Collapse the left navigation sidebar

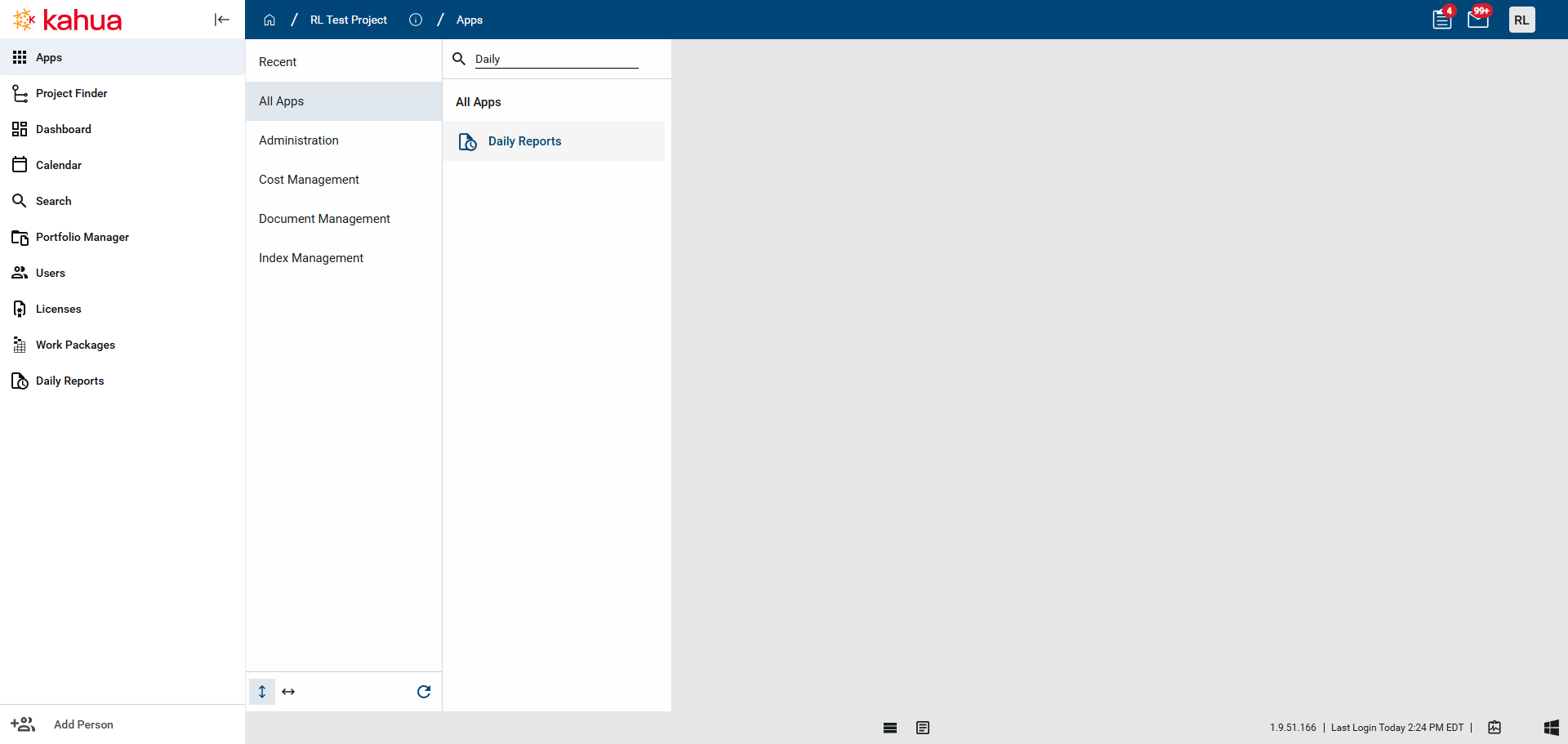221,20
